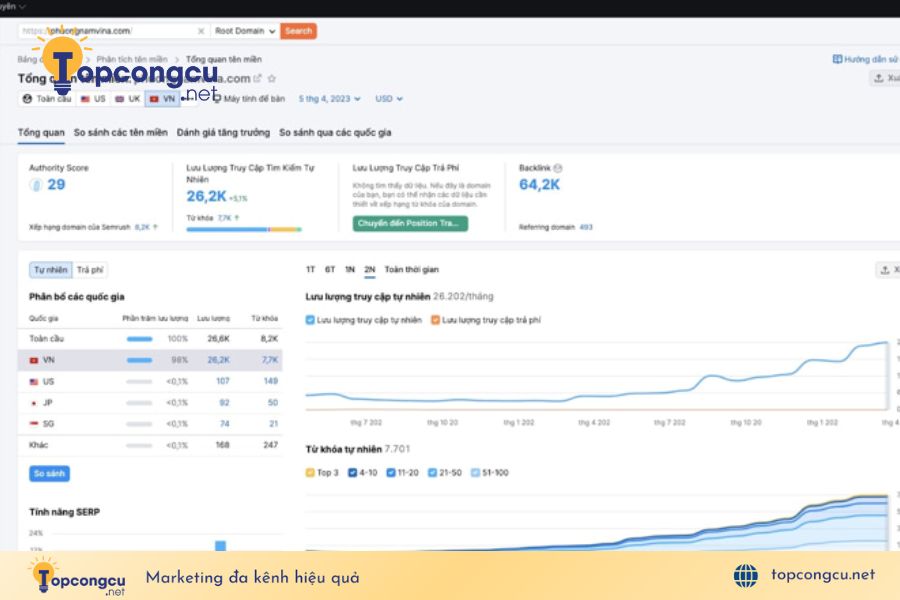The height and width of the screenshot is (600, 900).
Task: Click the VN flag in country table
Action: [x=34, y=361]
